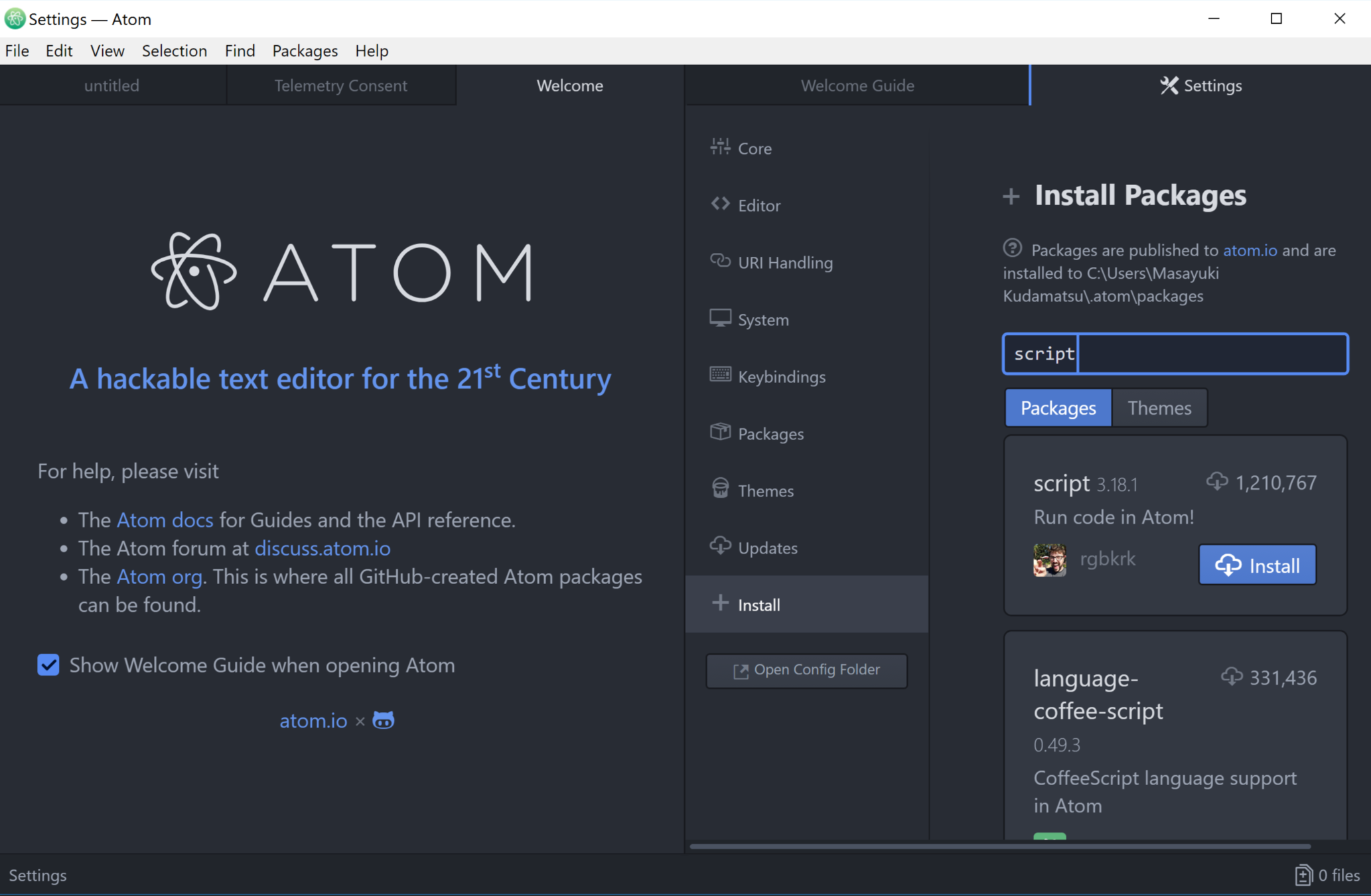
Task: Install the script package
Action: (1257, 565)
